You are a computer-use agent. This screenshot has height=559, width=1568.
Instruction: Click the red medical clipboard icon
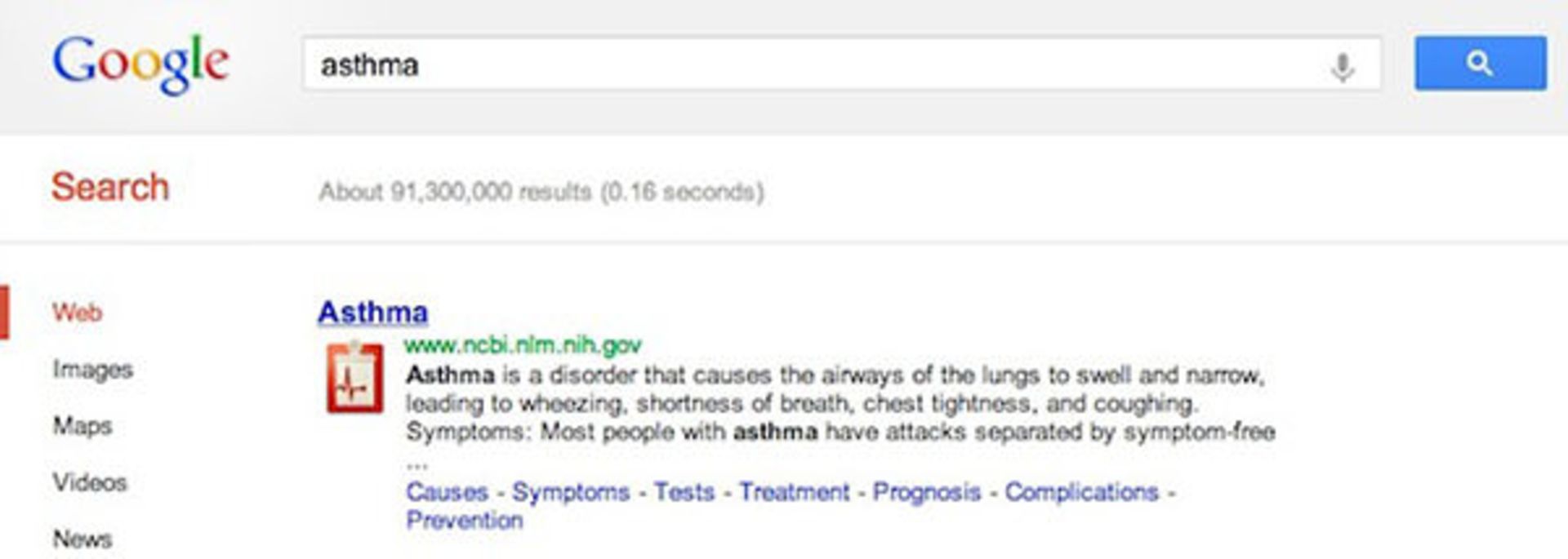(x=354, y=379)
